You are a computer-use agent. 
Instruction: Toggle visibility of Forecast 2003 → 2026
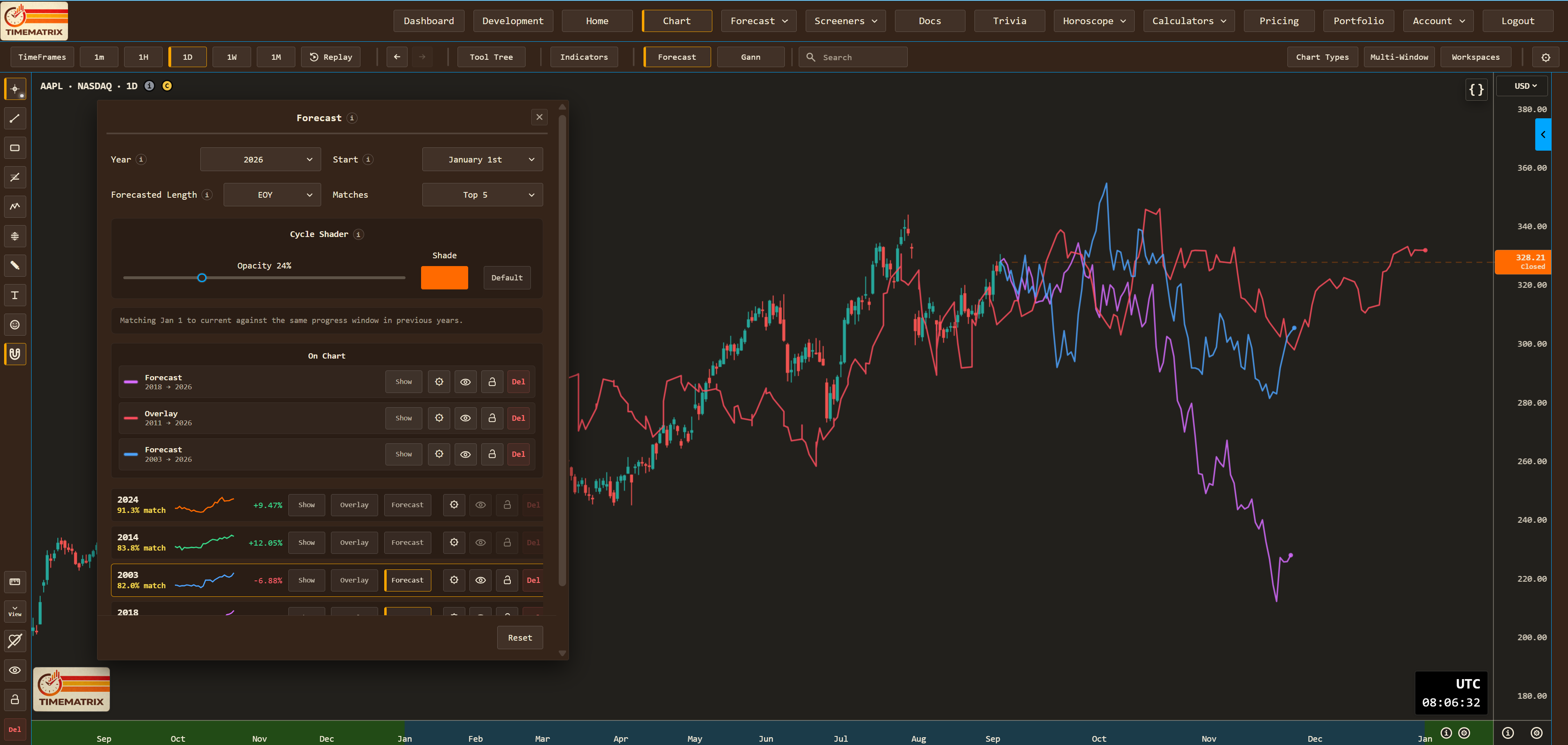(x=465, y=454)
